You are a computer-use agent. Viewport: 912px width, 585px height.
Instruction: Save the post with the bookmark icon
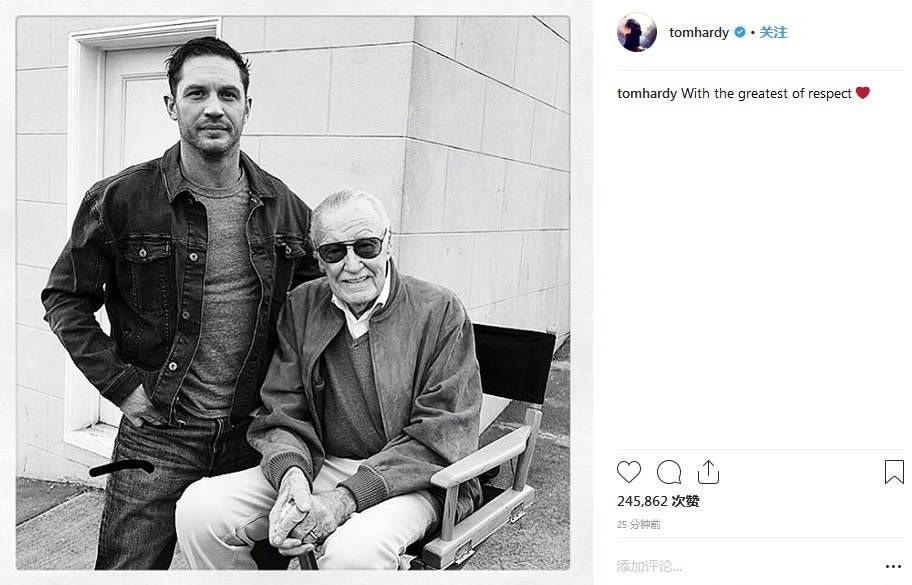(894, 472)
